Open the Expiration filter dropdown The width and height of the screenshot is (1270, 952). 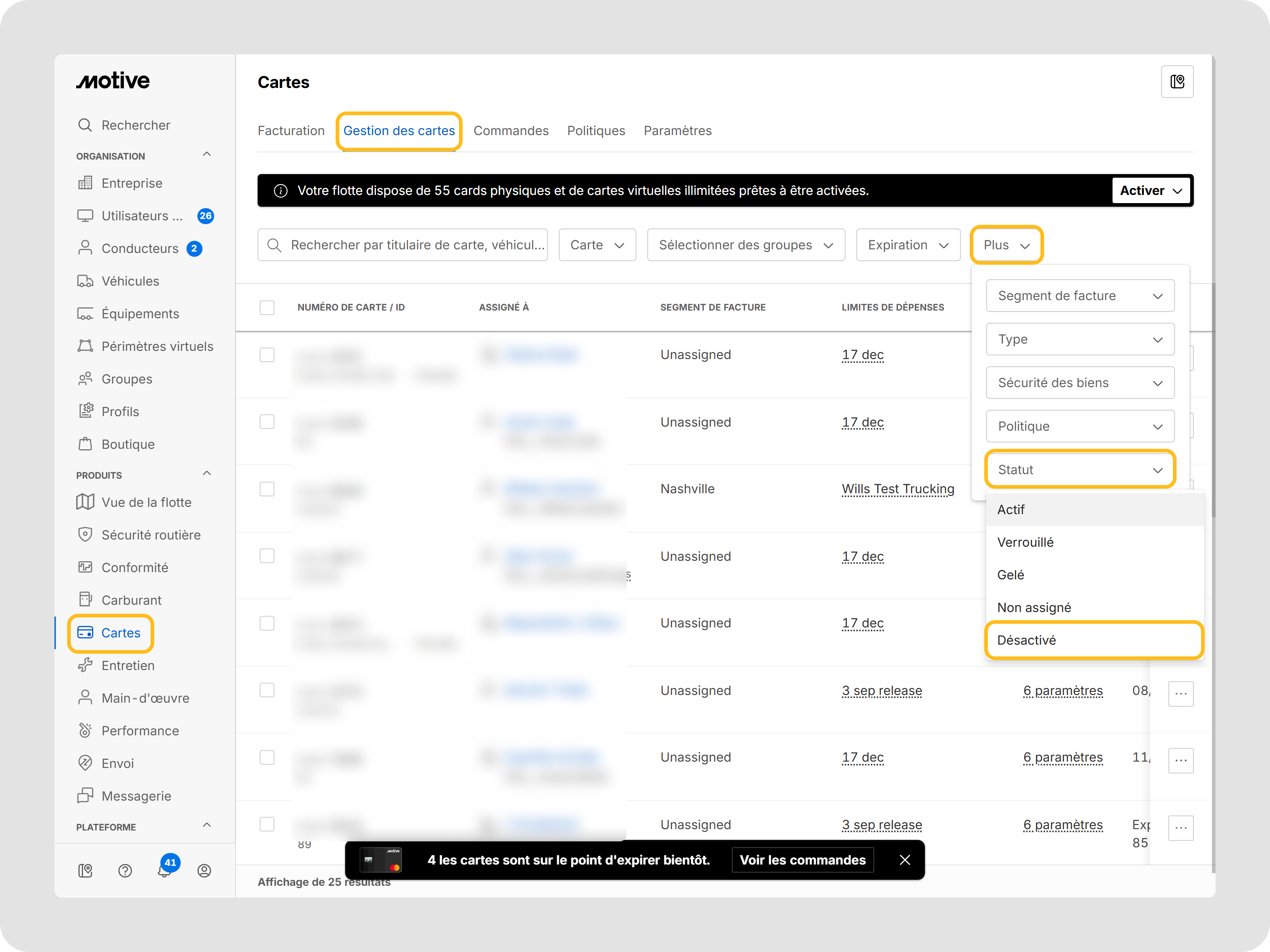coord(908,245)
